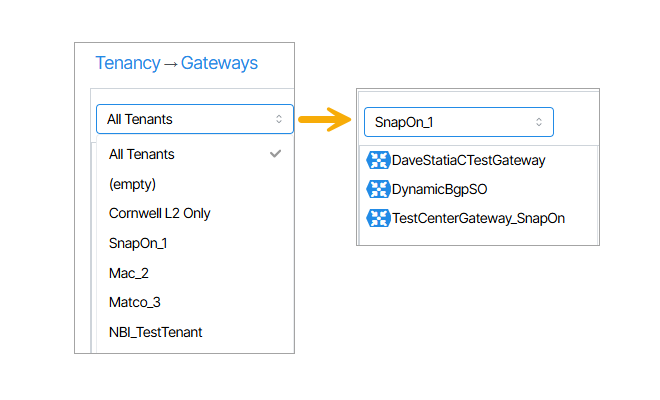Choose SnapOn_1 from tenant list
The image size is (660, 400).
coord(138,243)
